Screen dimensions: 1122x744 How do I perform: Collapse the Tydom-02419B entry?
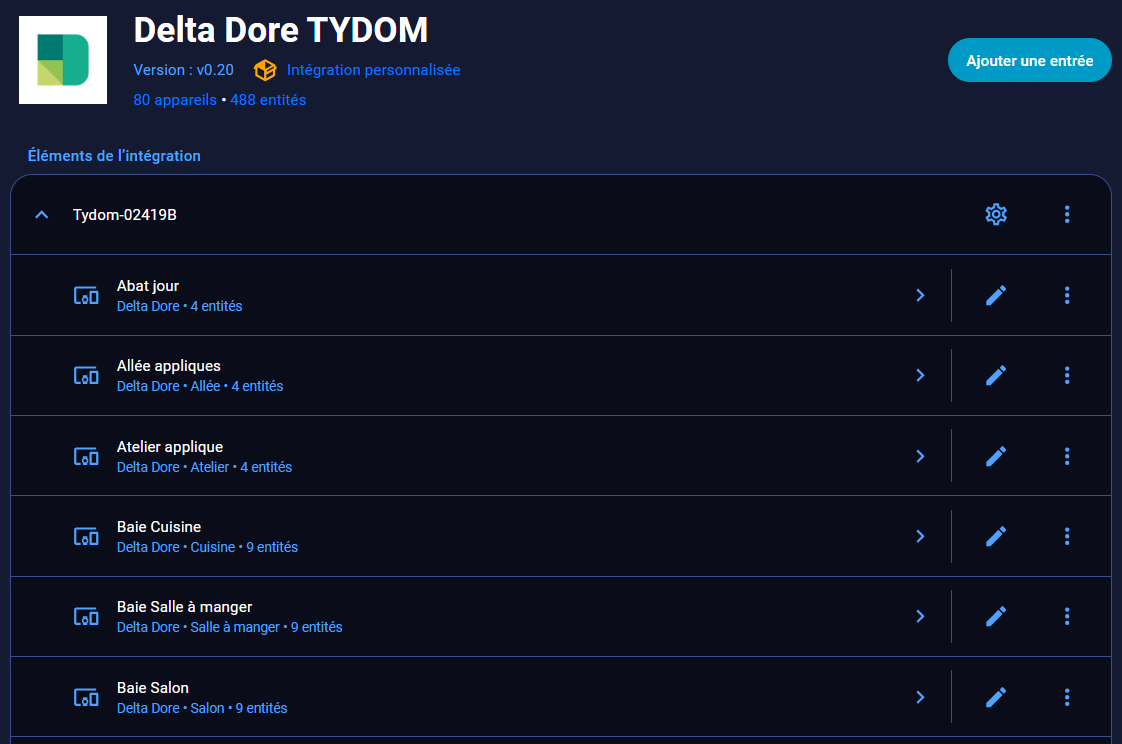(42, 215)
